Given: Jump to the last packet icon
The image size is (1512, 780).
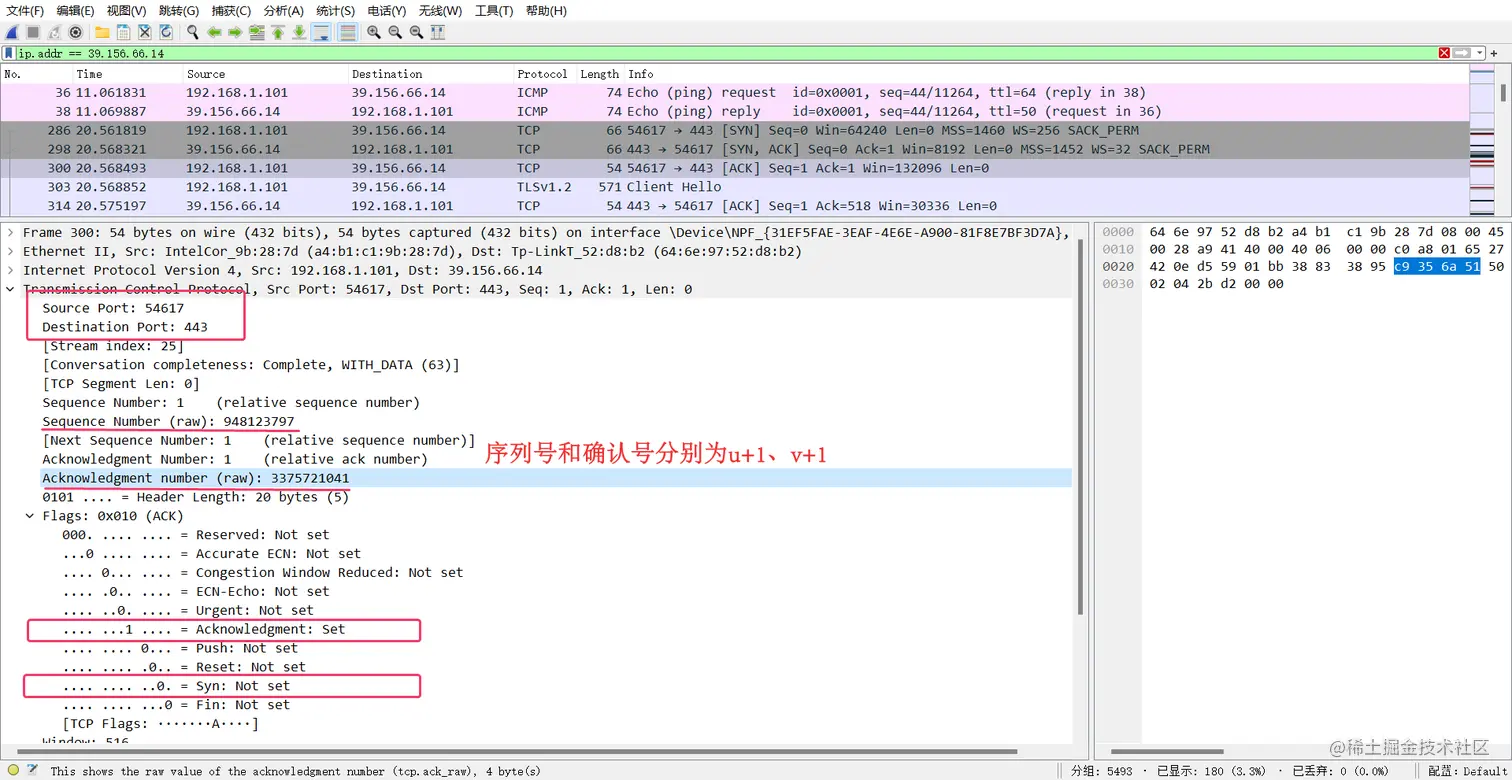Looking at the screenshot, I should [x=299, y=32].
